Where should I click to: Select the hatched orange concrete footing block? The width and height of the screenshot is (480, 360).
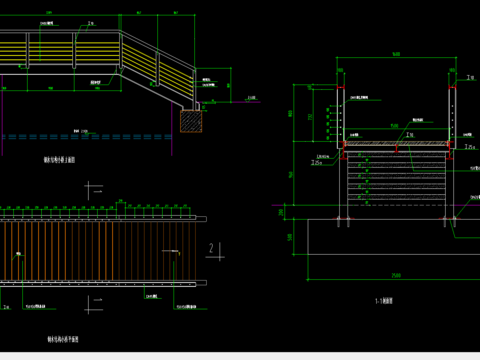191,121
